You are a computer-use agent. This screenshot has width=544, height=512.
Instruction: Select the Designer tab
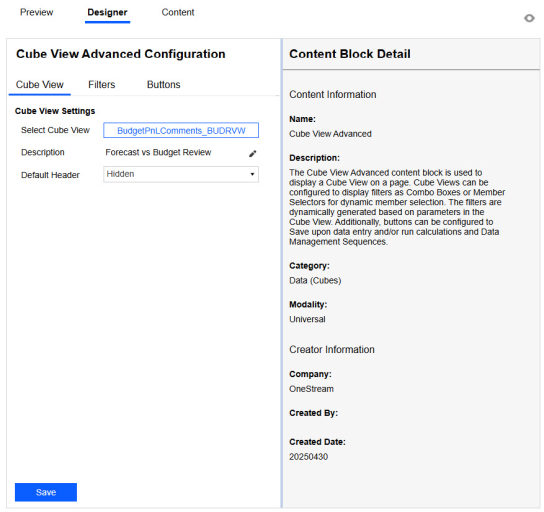click(x=107, y=12)
